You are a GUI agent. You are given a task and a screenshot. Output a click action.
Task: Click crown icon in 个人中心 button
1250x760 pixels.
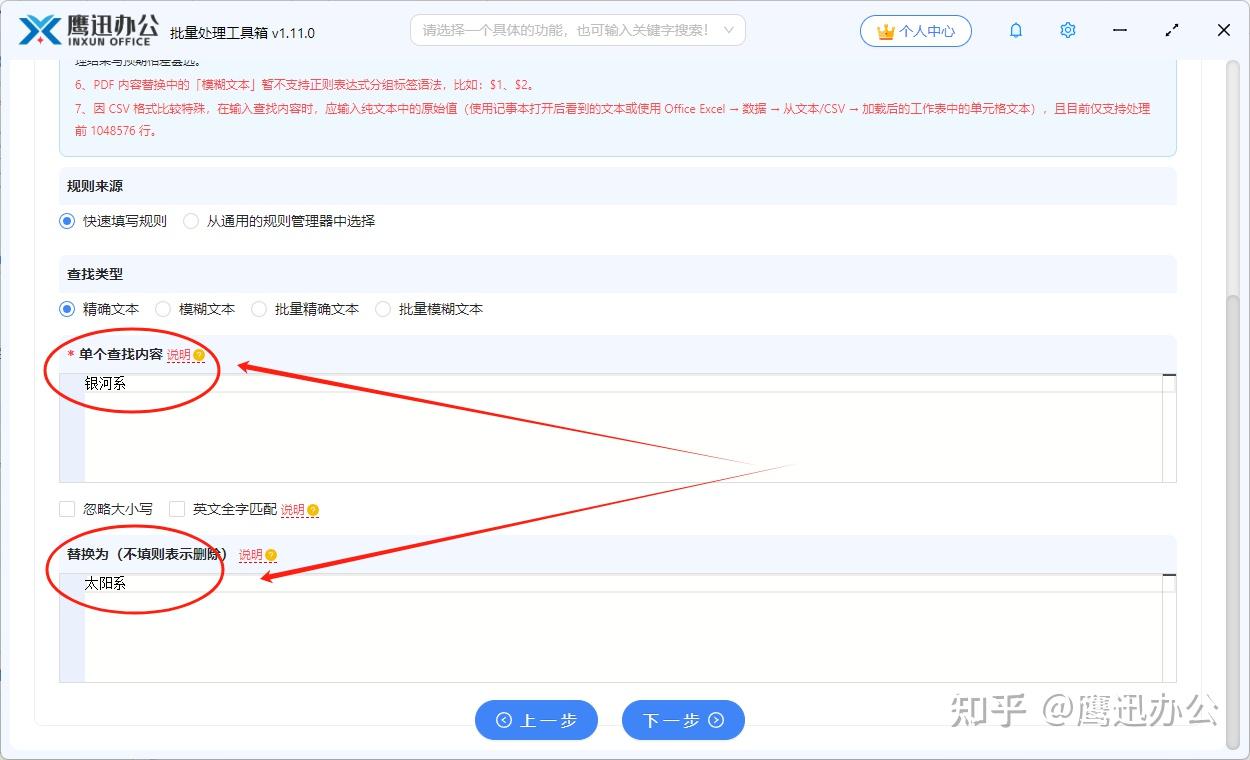885,31
